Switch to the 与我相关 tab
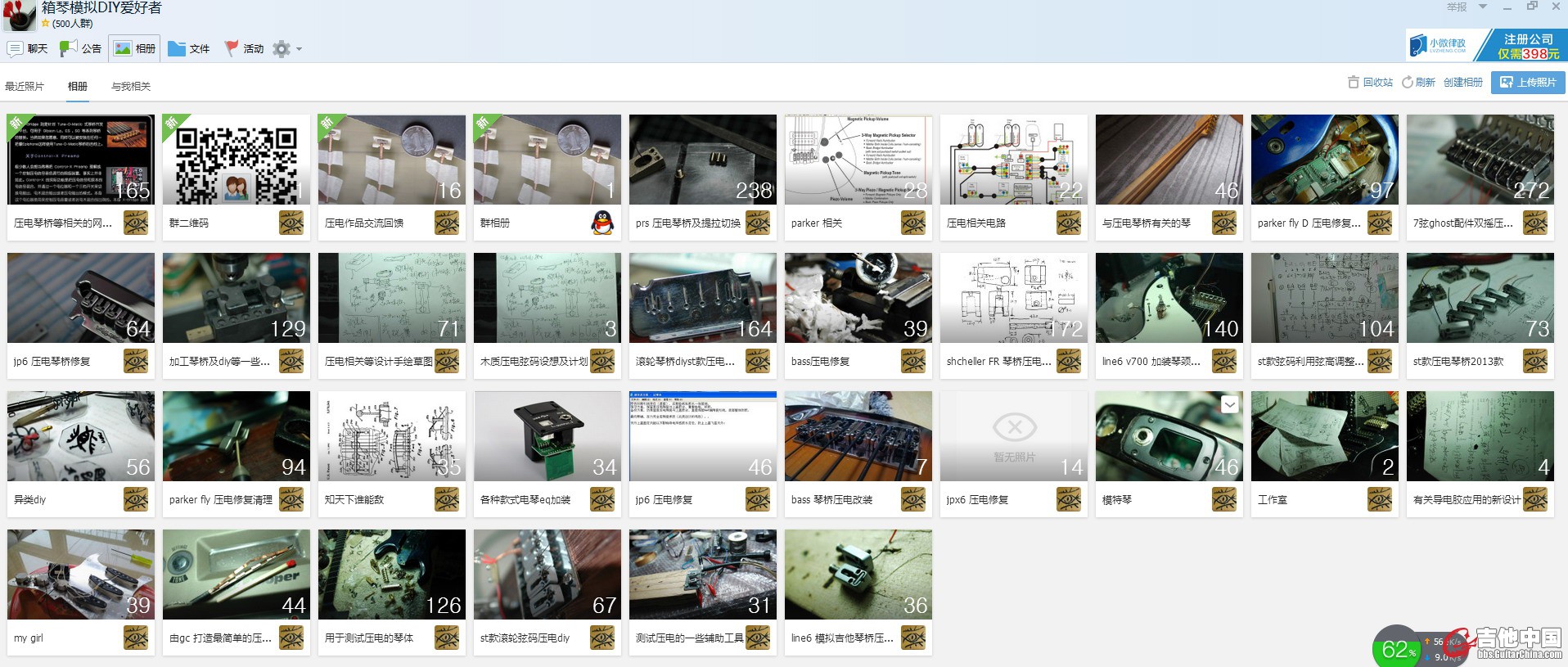This screenshot has width=1568, height=667. click(131, 86)
